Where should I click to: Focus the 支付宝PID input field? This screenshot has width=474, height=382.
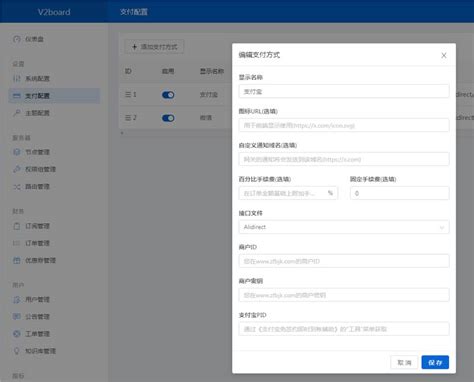click(x=344, y=329)
